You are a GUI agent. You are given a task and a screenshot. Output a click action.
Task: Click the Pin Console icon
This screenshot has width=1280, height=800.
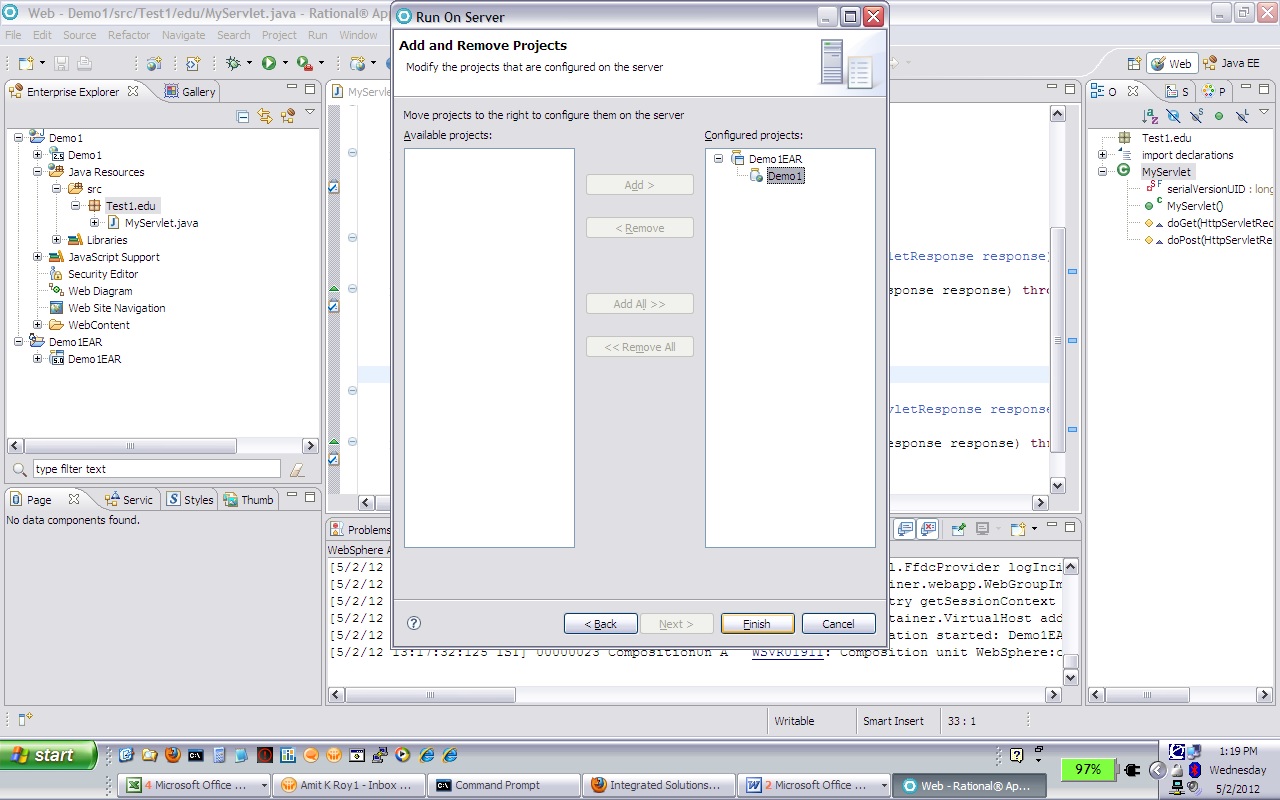[x=958, y=528]
